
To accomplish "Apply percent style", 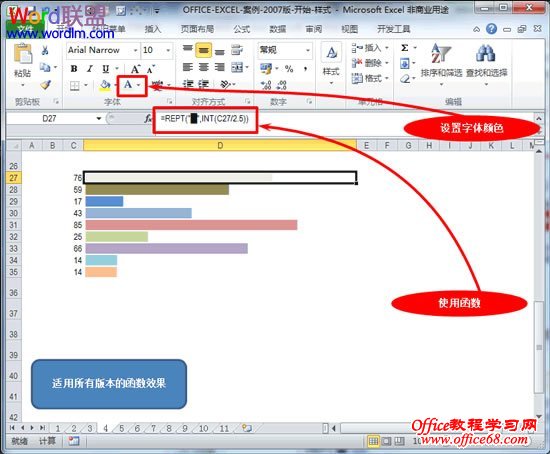I will [x=289, y=69].
